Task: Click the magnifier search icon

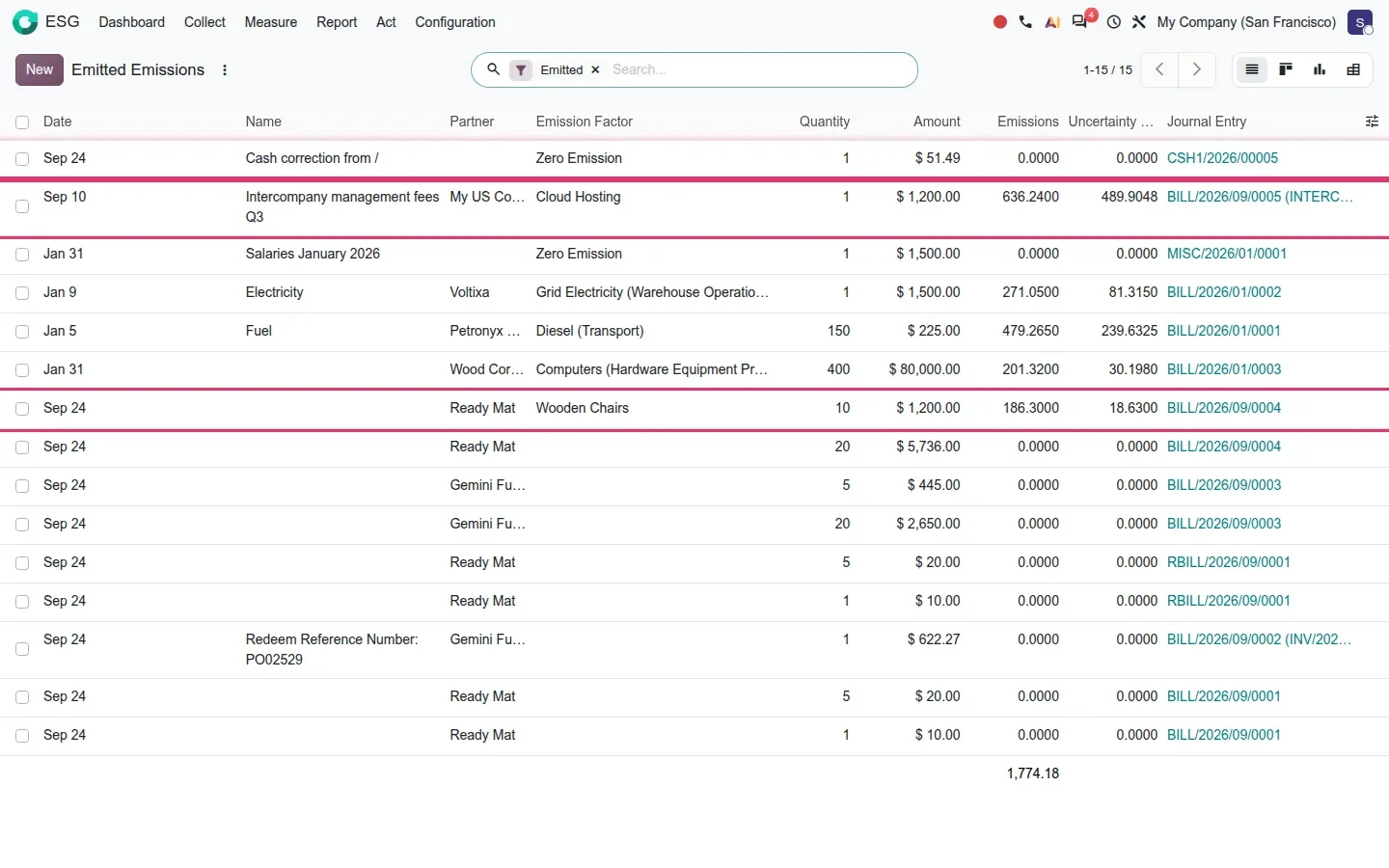Action: click(x=493, y=69)
